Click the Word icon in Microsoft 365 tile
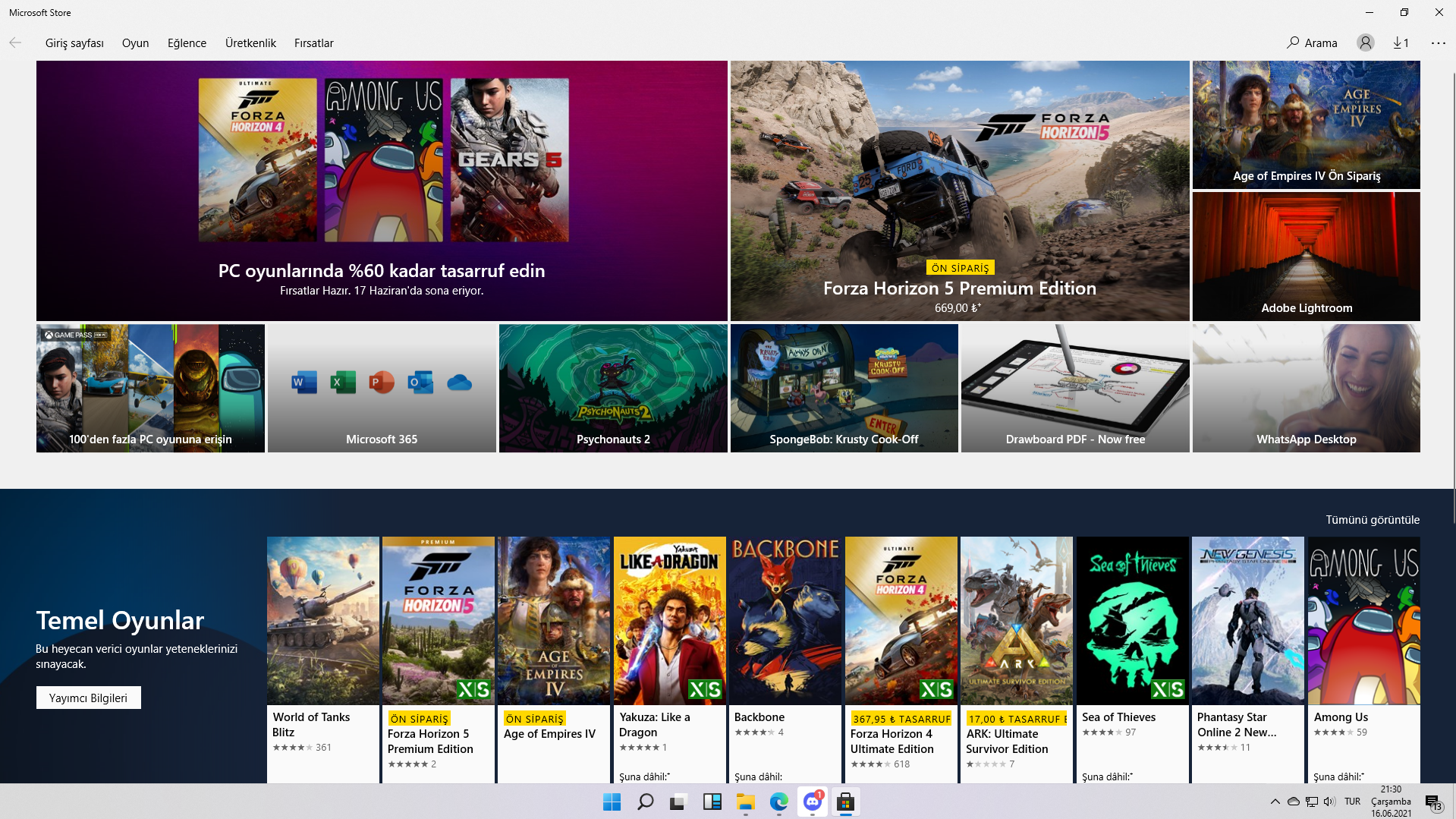This screenshot has width=1456, height=819. tap(304, 382)
